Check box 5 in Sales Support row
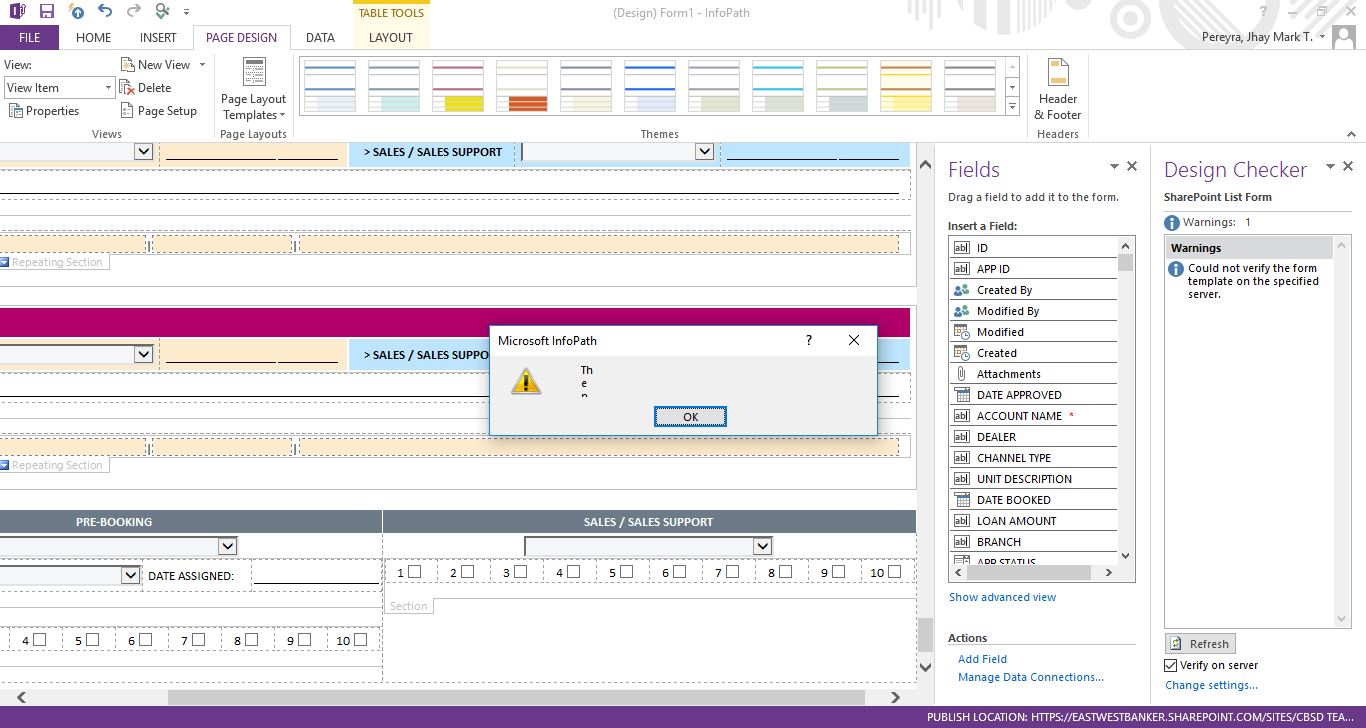 (x=626, y=572)
